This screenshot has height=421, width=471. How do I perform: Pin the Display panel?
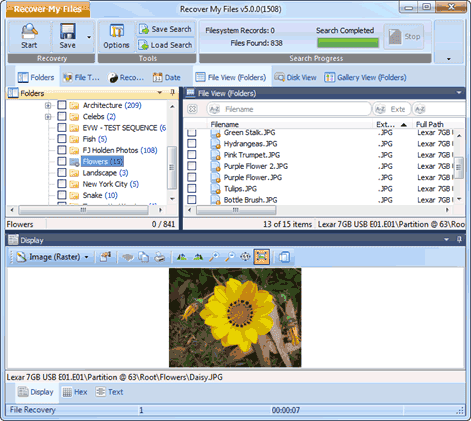coord(459,239)
